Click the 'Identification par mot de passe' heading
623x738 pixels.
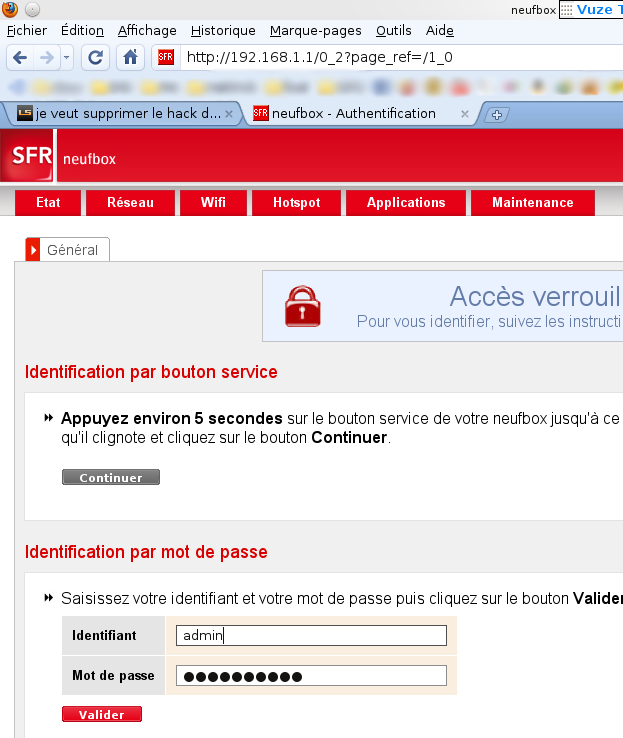coord(146,552)
